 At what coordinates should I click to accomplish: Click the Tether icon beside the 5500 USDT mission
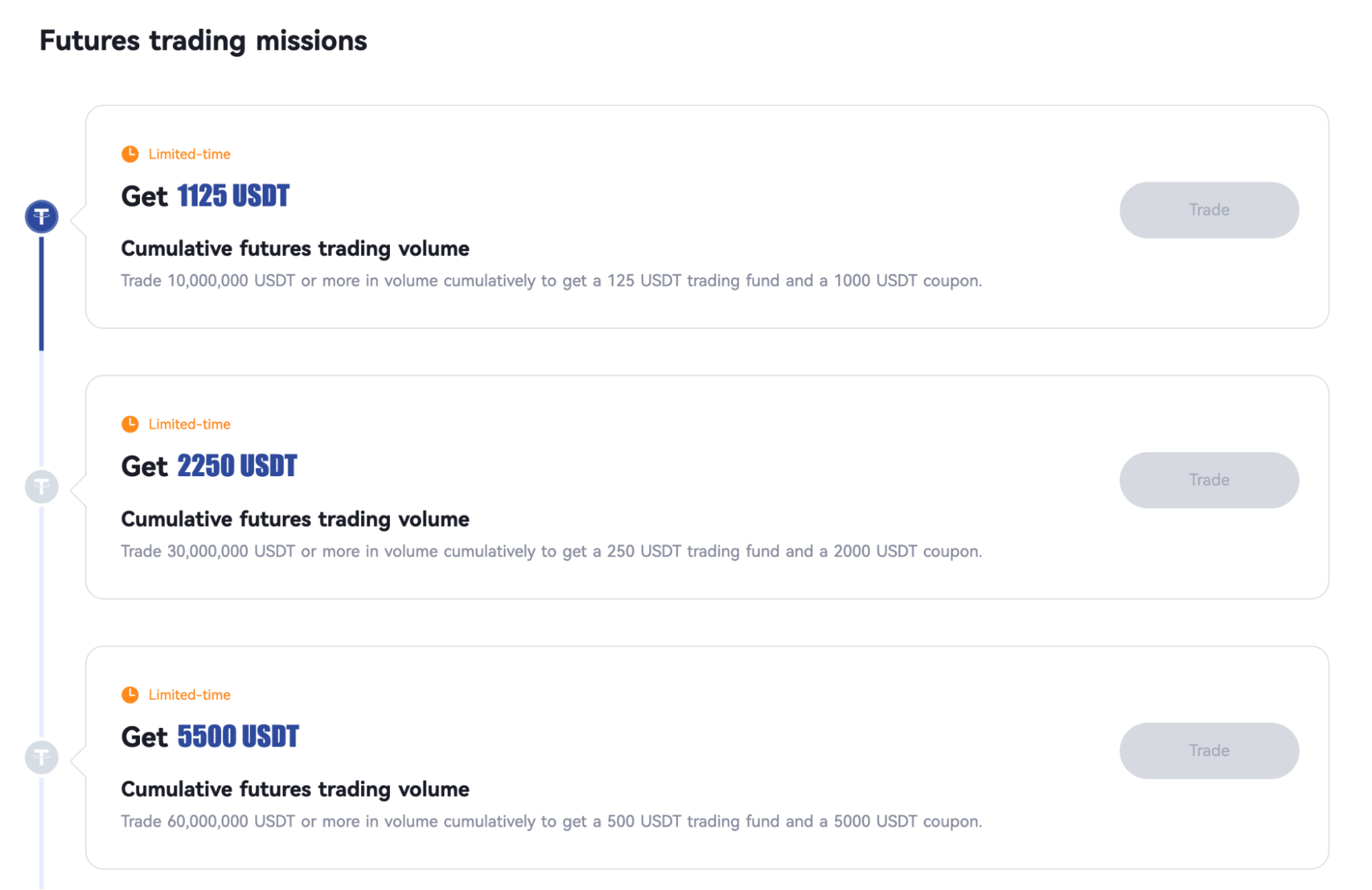(42, 758)
